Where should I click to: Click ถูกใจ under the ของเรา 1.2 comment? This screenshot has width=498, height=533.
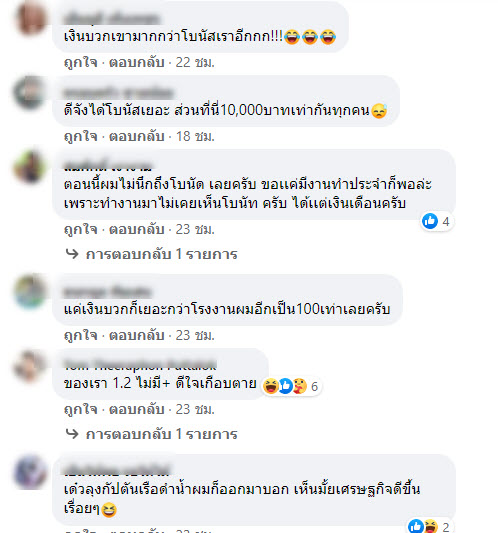click(x=81, y=409)
